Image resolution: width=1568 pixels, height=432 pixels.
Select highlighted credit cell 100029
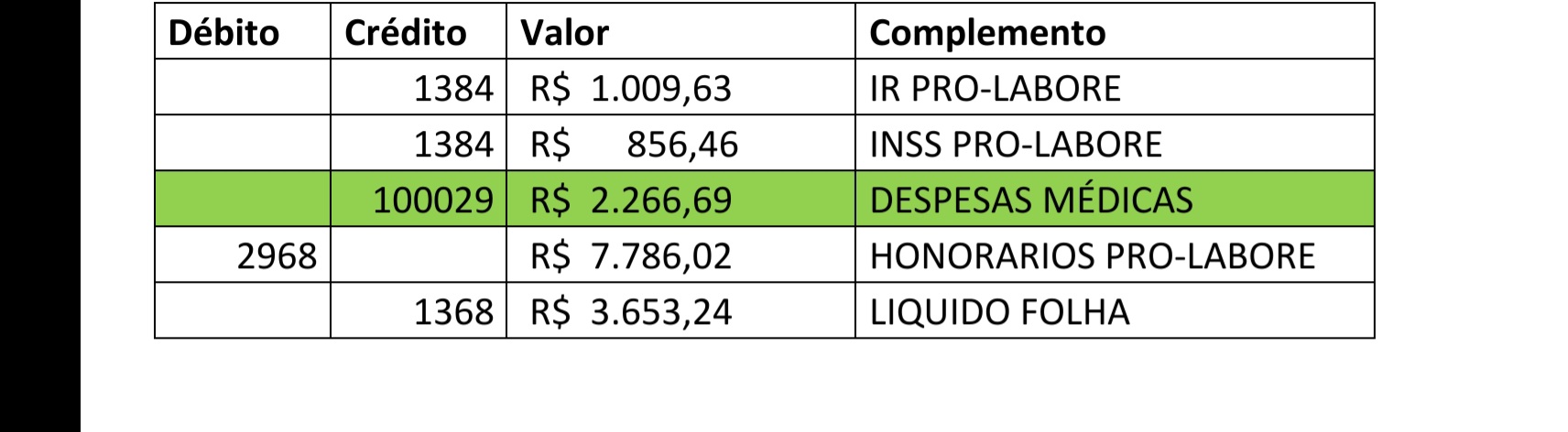(419, 200)
